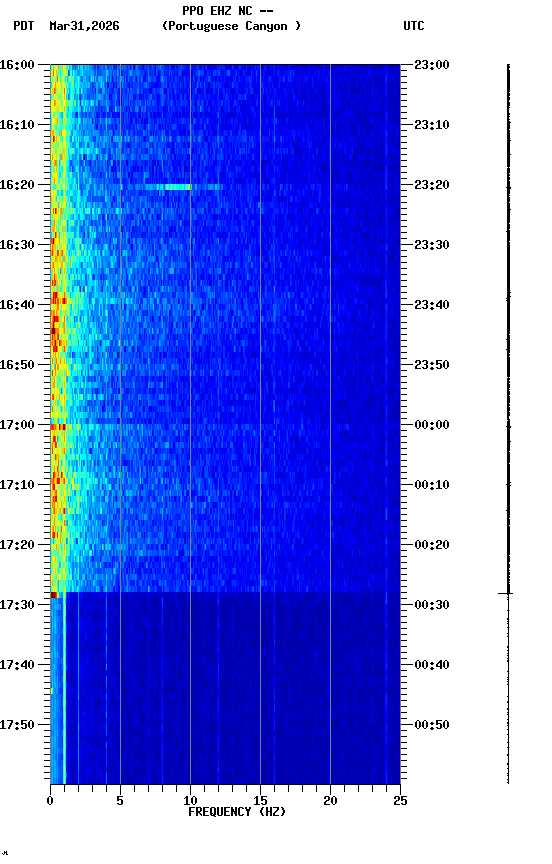Click the '17:40' PDT time label
Screen dimensions: 552x864
[17, 666]
